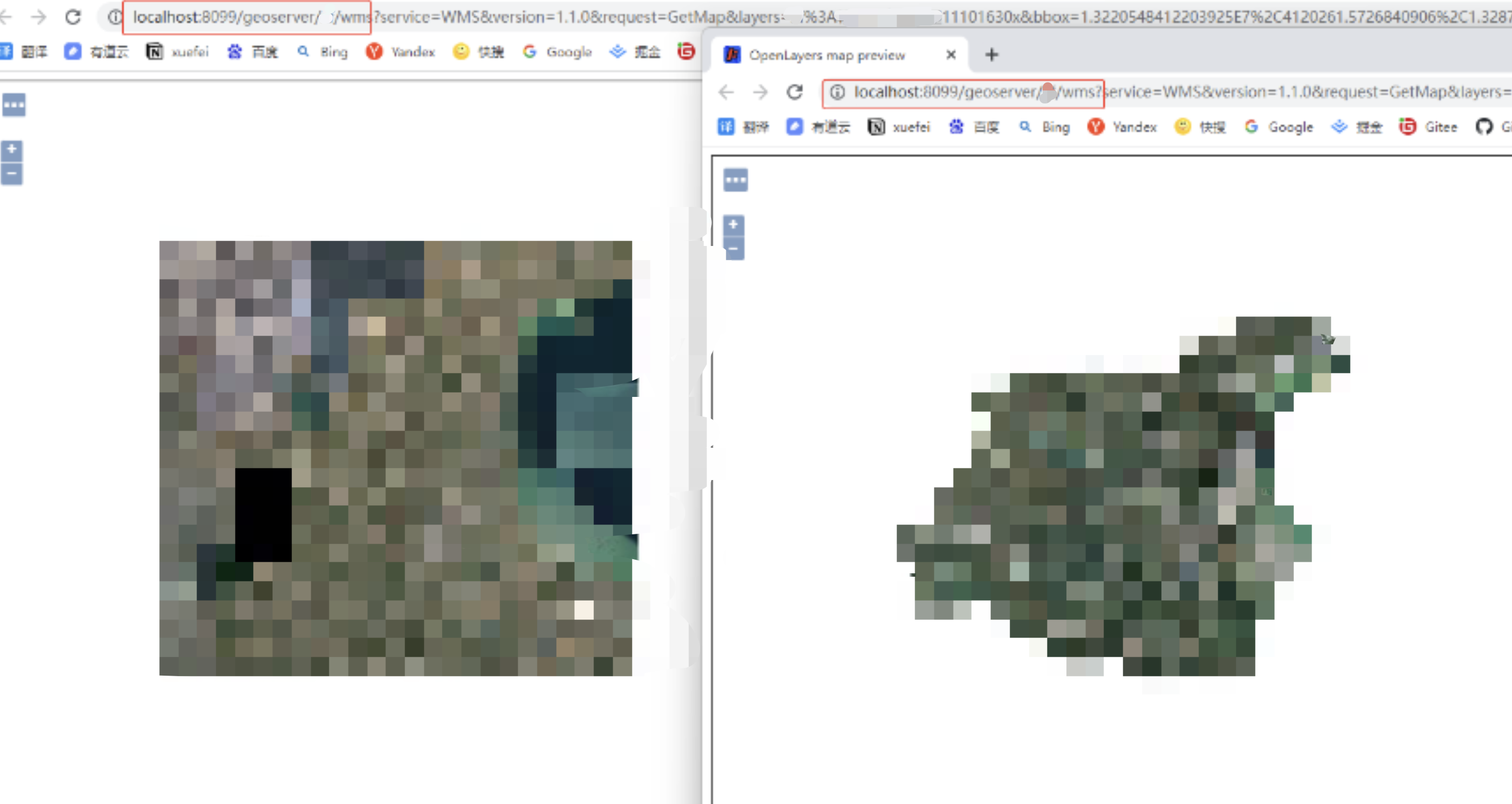Open the Google bookmark in the left window
1512x804 pixels.
[x=558, y=51]
